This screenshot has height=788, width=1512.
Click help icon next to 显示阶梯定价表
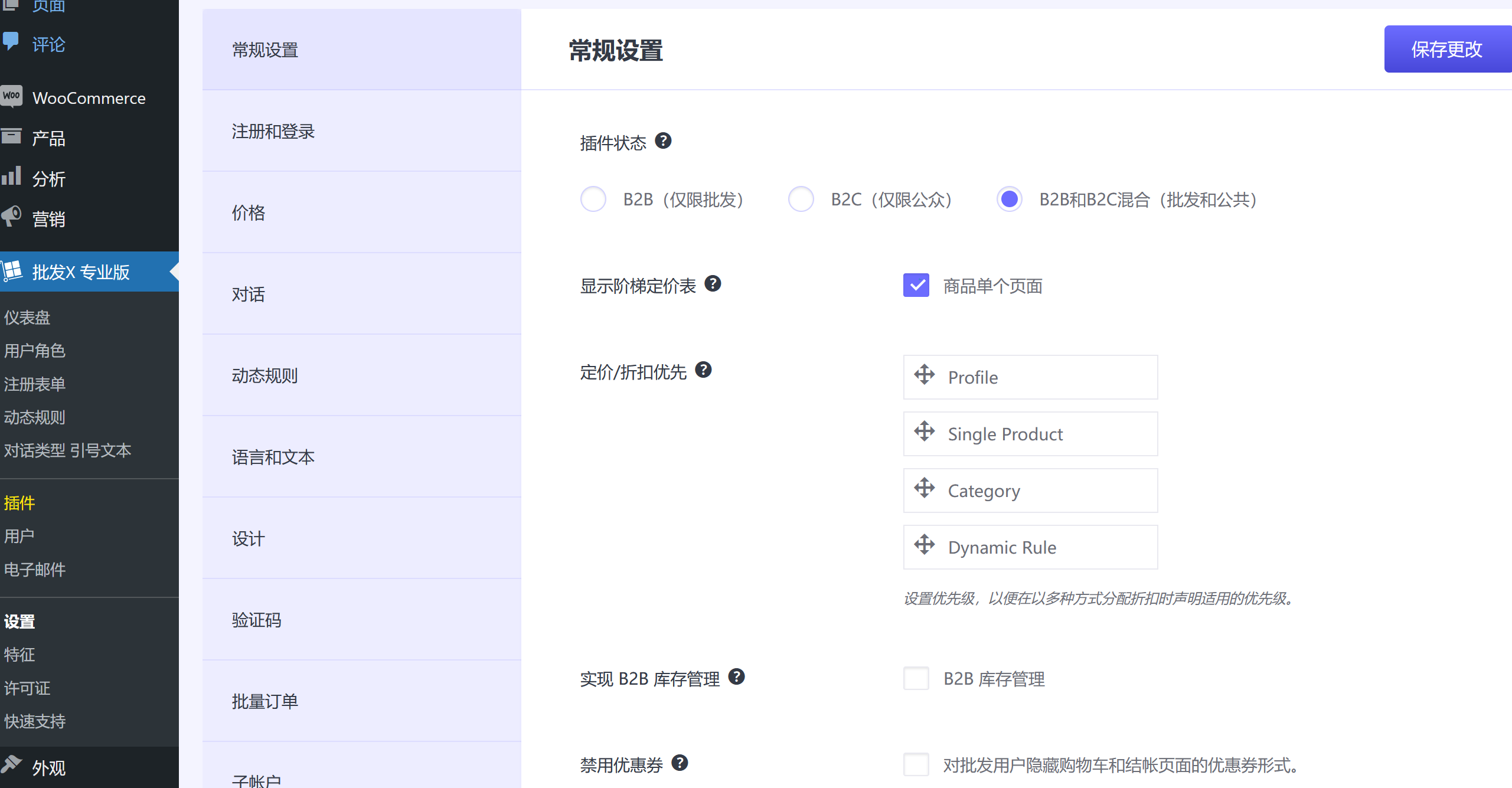coord(713,284)
